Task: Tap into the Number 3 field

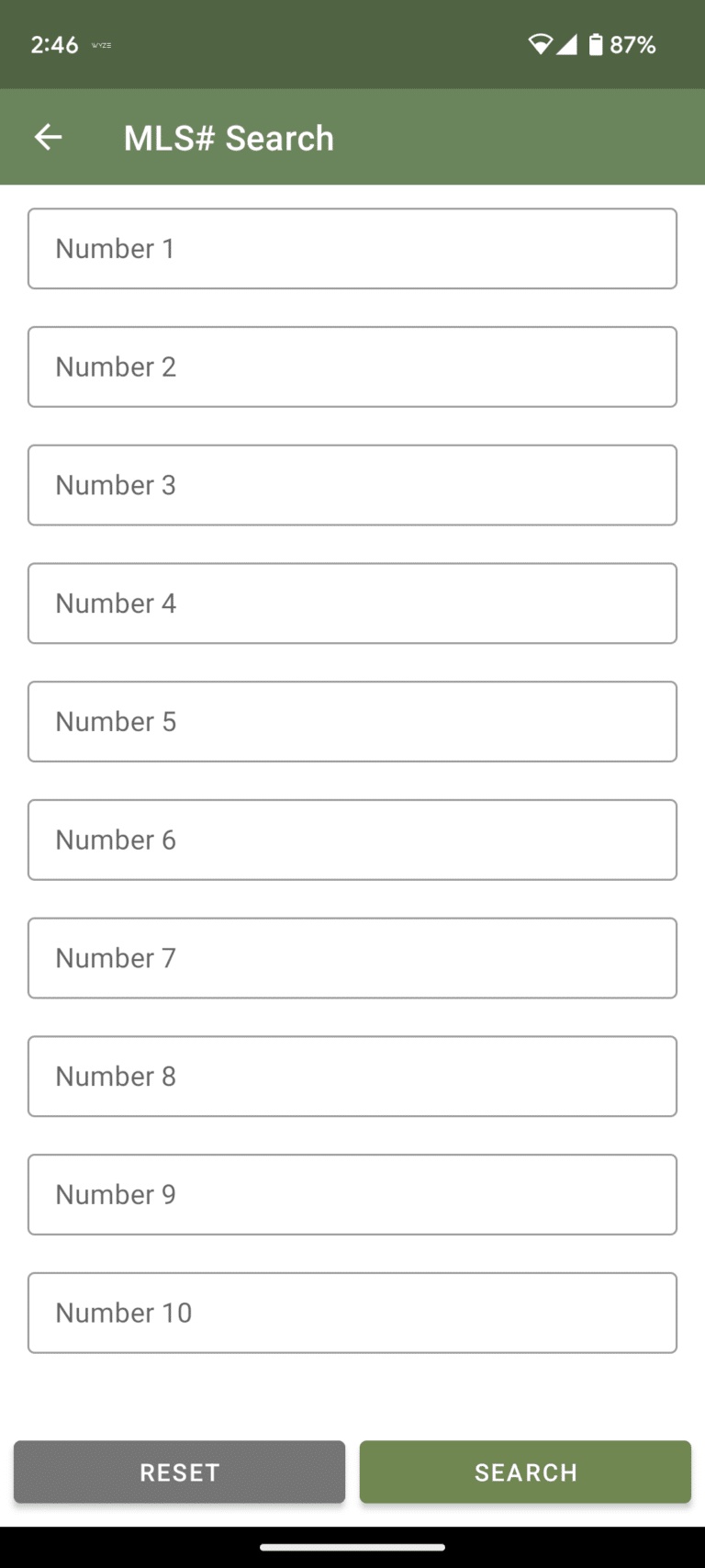Action: coord(352,485)
